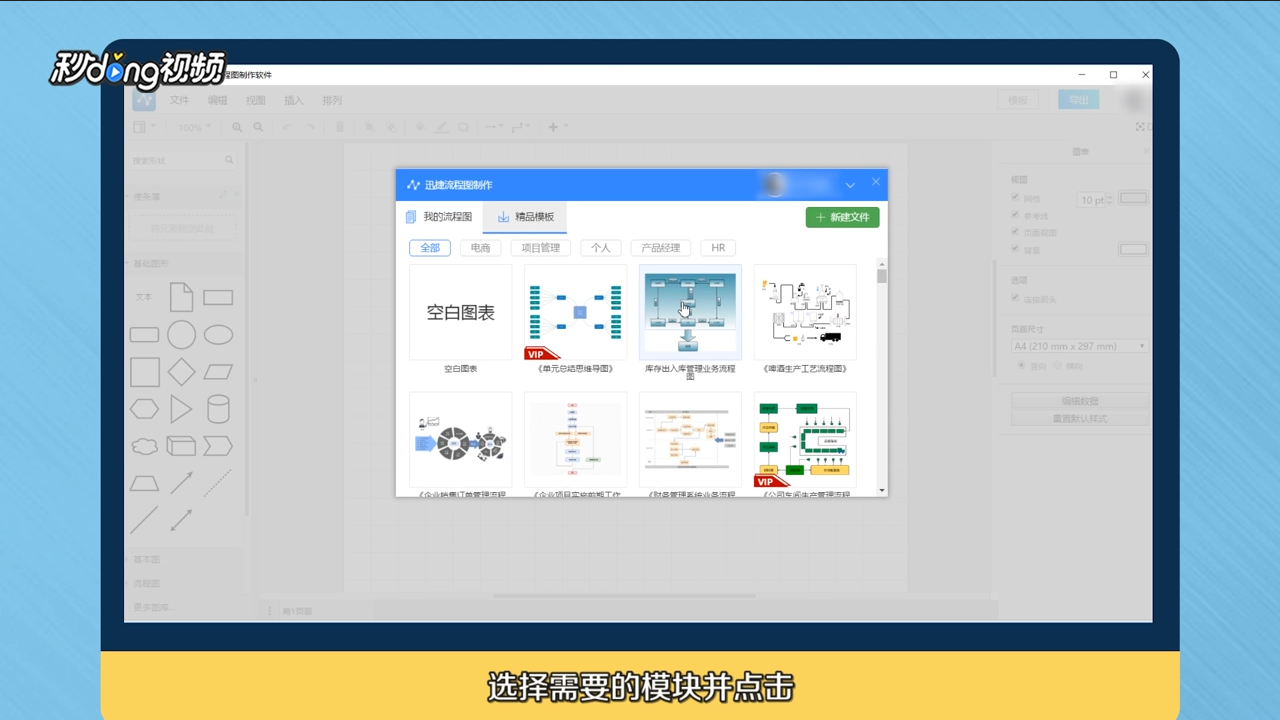Screen dimensions: 1280x720
Task: Click the delete trash icon in the toolbar
Action: pos(340,127)
